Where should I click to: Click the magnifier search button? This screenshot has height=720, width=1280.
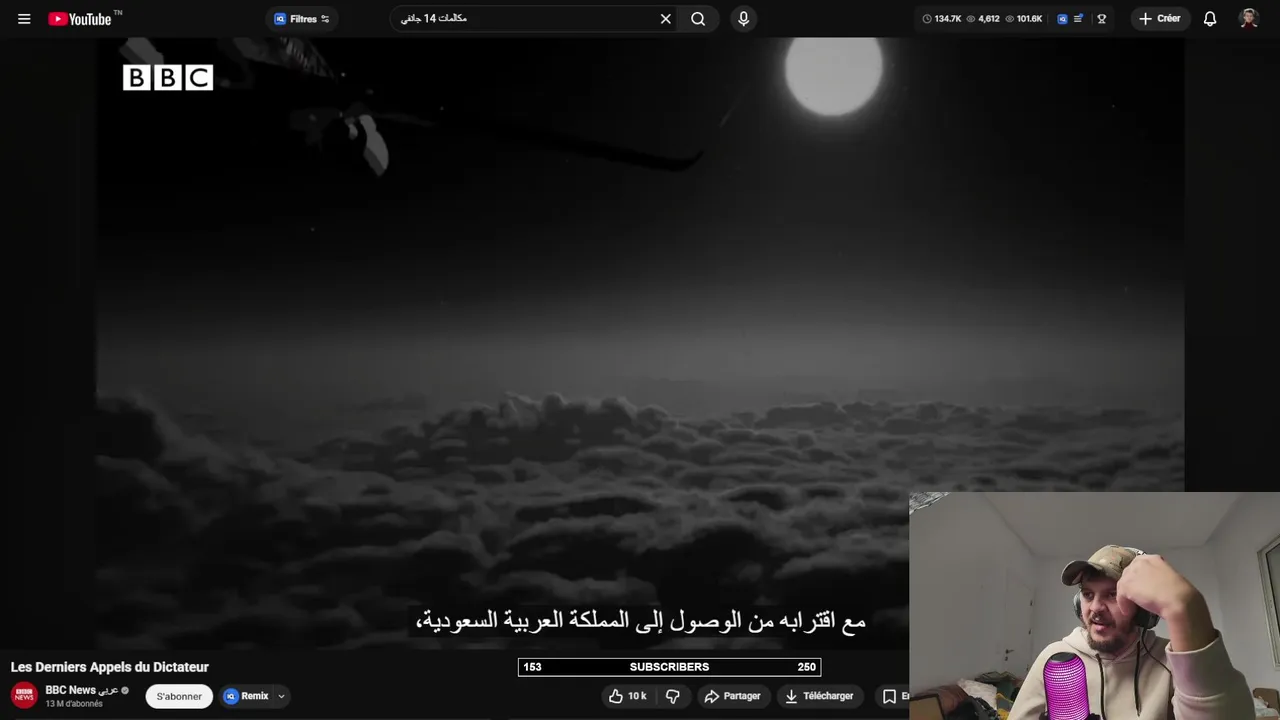tap(698, 19)
